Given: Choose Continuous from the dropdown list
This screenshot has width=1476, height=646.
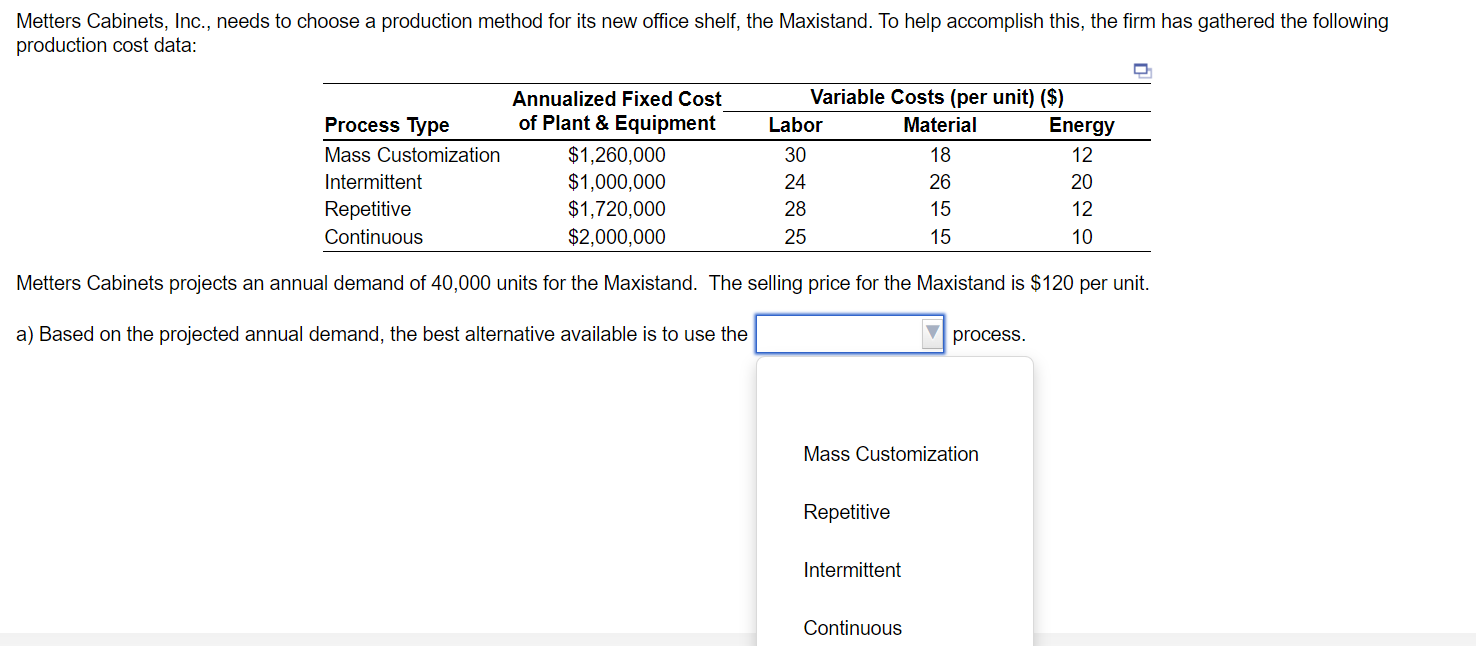Looking at the screenshot, I should pyautogui.click(x=852, y=628).
